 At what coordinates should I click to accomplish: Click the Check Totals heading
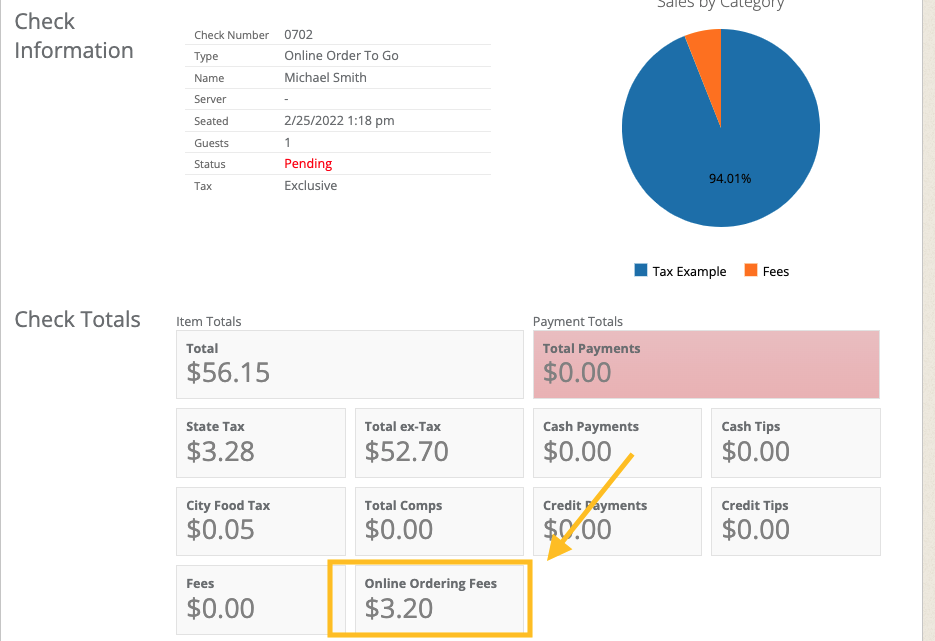coord(78,320)
